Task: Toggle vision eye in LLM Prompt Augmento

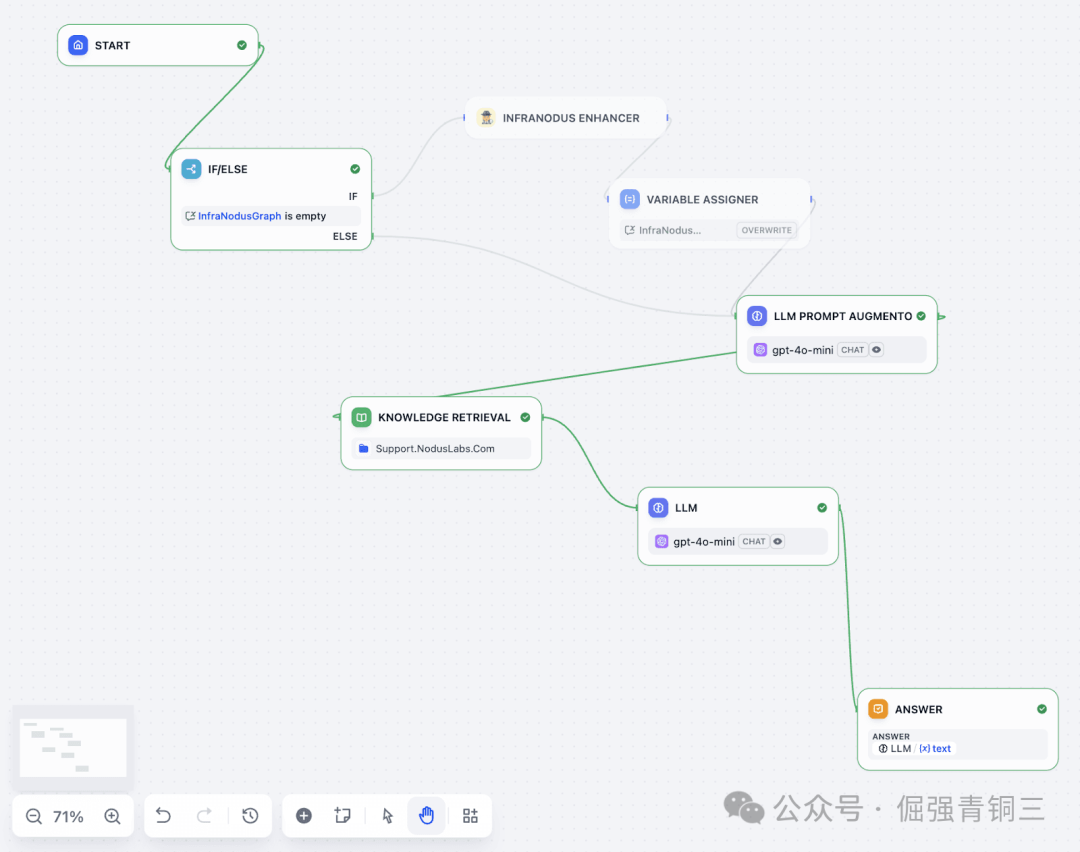Action: 876,350
